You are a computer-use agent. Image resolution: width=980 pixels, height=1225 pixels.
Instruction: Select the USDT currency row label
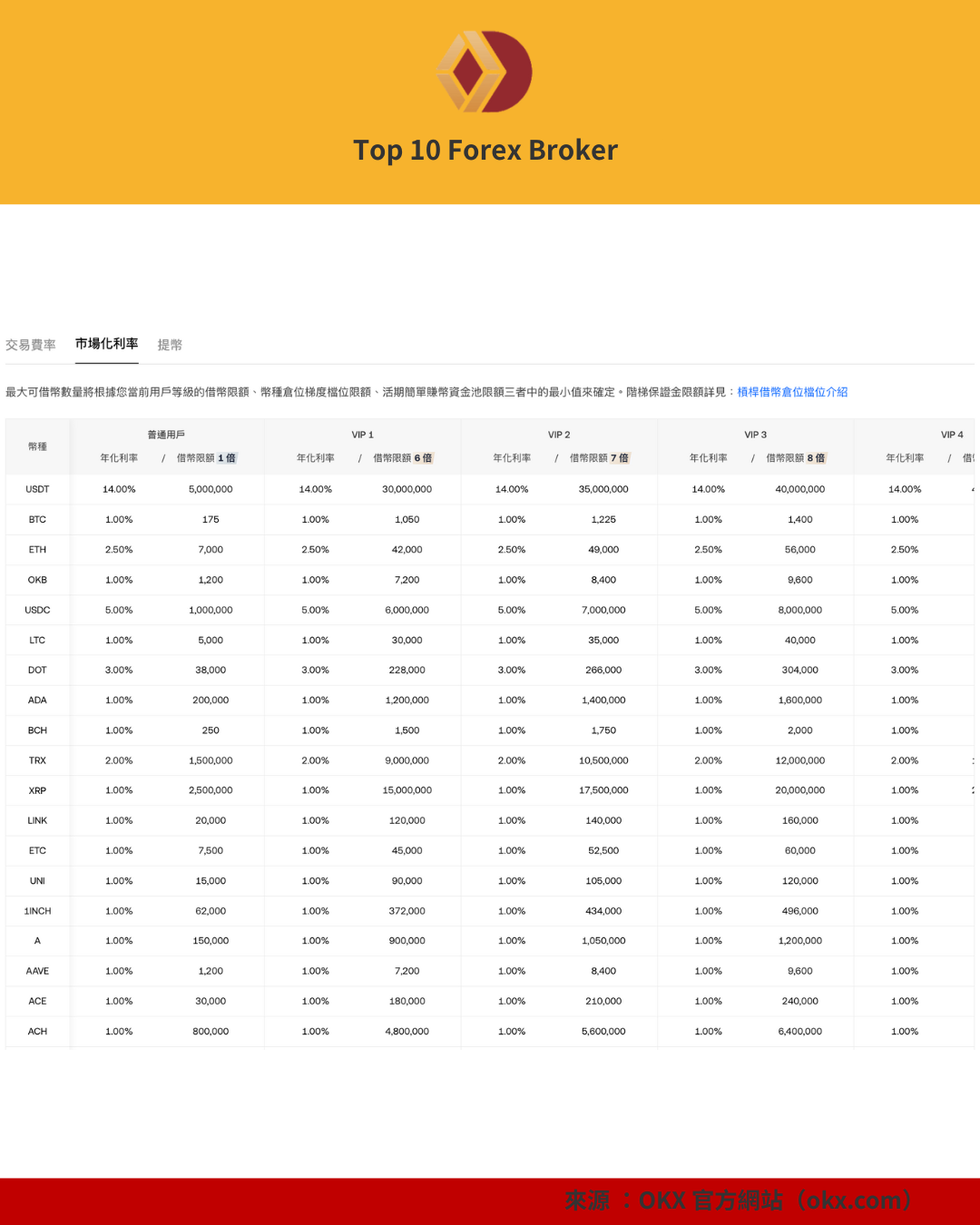37,489
